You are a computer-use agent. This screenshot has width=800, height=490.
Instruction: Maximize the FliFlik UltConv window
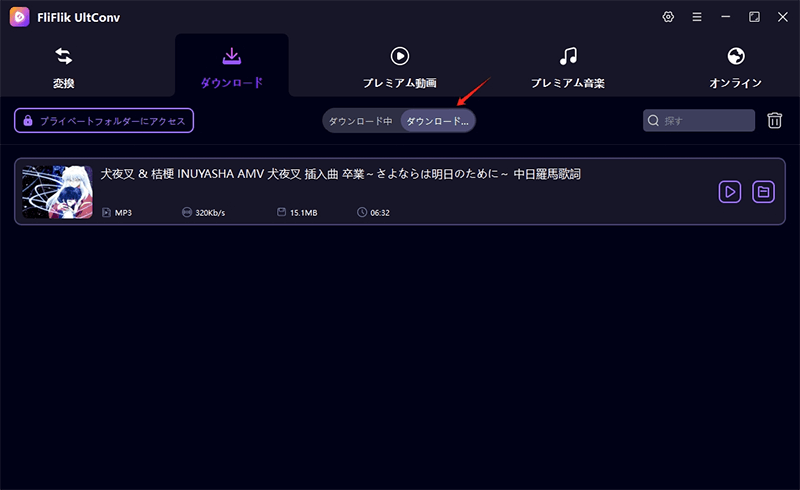point(754,17)
